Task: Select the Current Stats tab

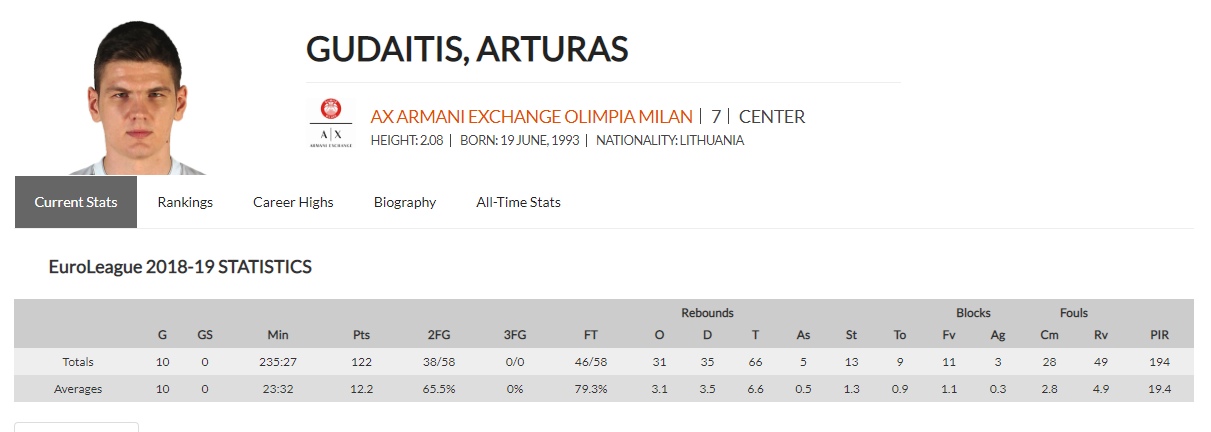Action: tap(76, 202)
